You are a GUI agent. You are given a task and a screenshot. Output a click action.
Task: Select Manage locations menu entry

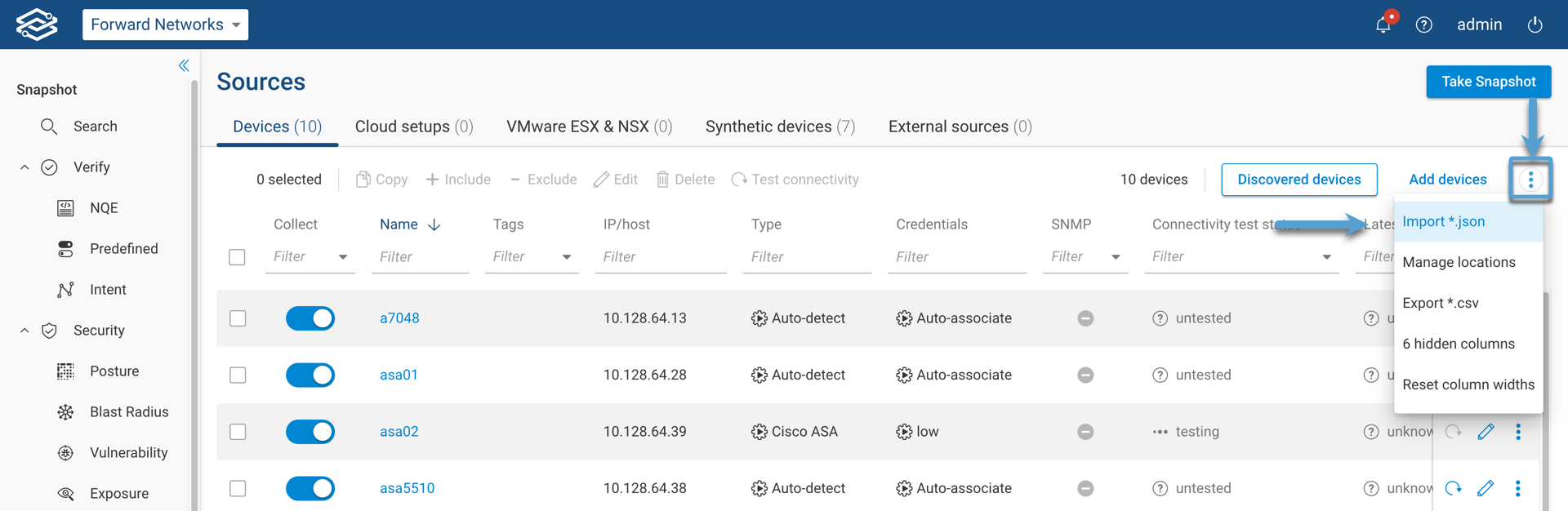[x=1468, y=262]
